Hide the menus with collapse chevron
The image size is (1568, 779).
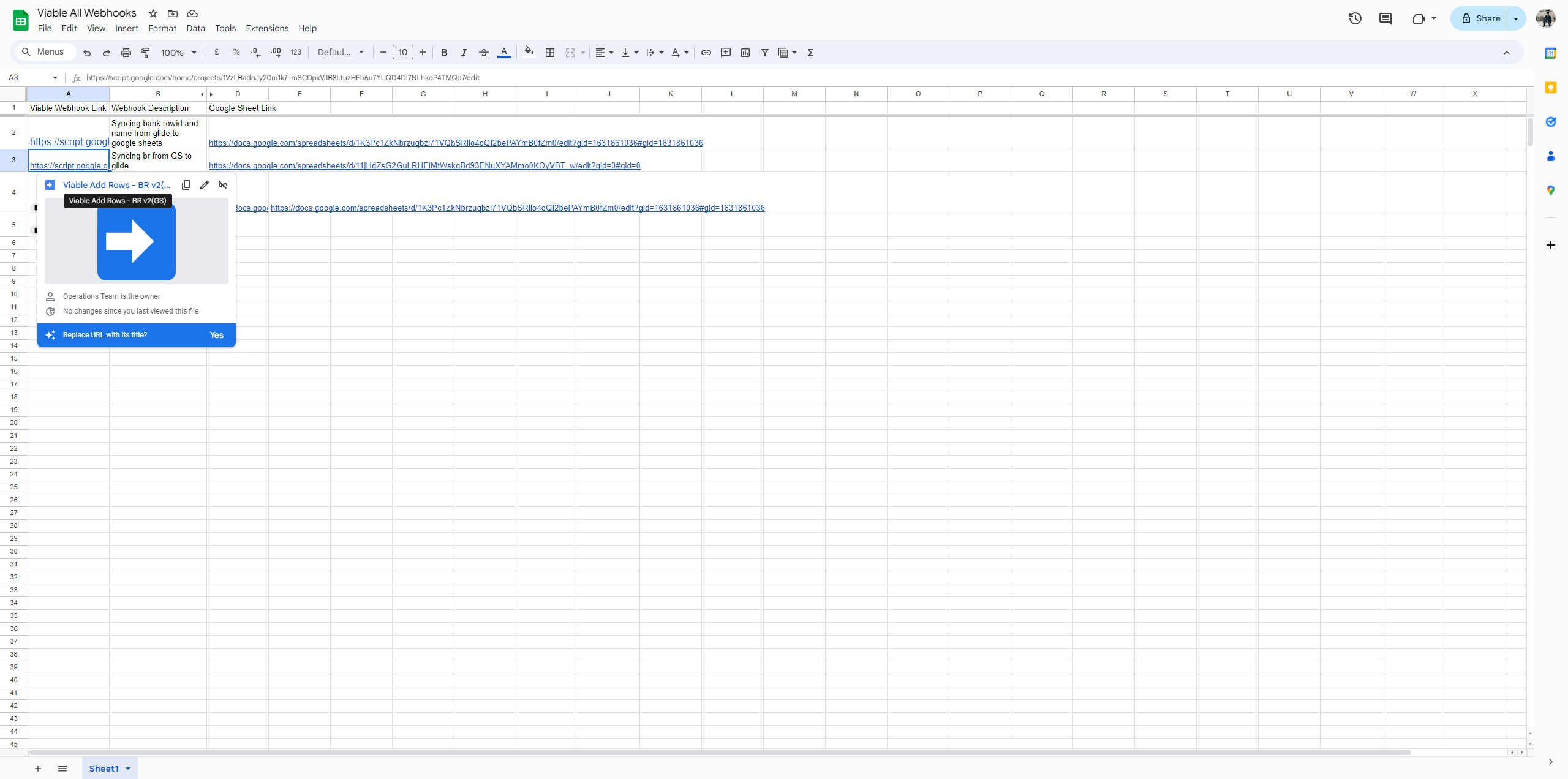1507,53
